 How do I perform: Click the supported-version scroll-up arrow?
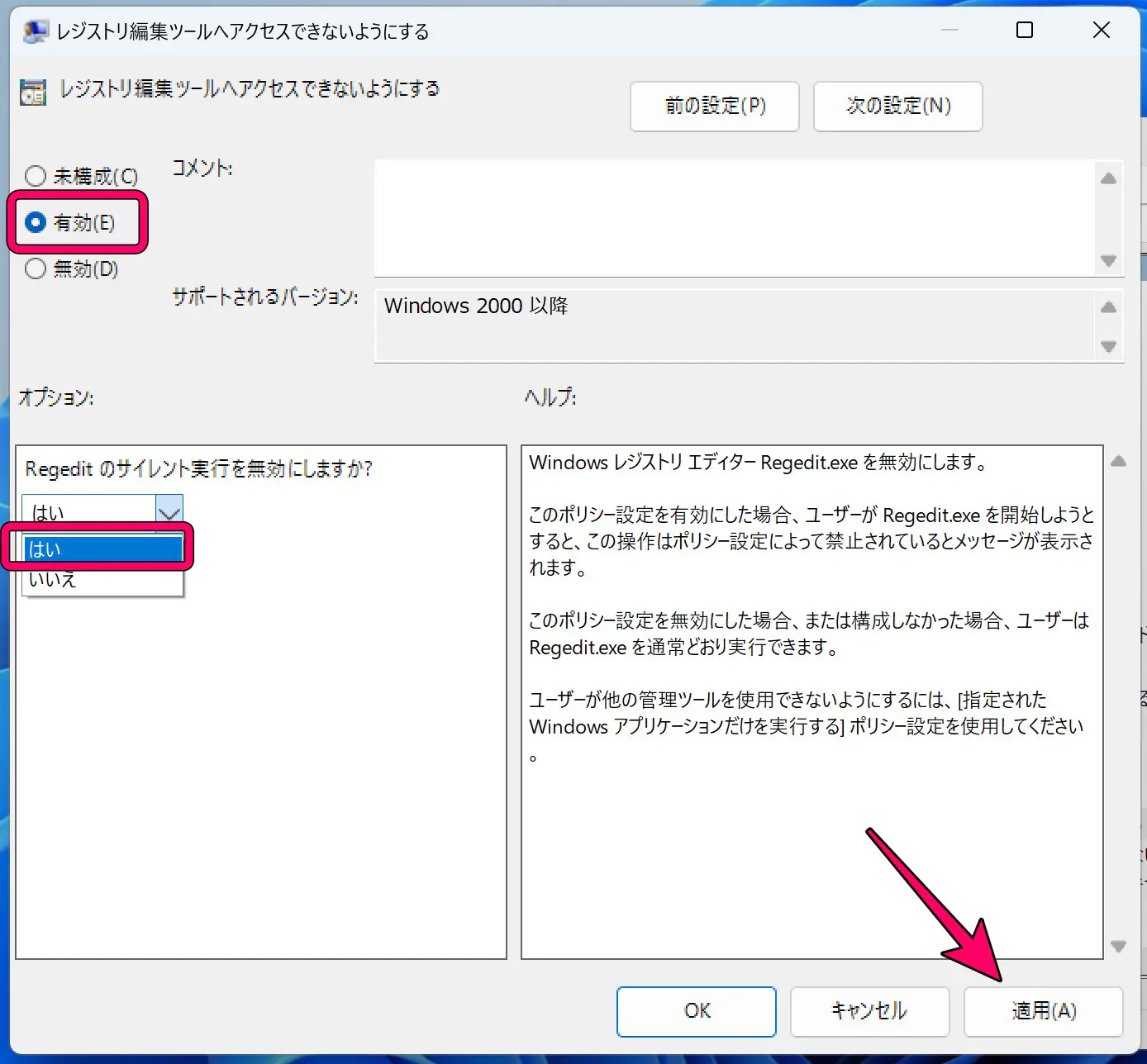(x=1109, y=306)
